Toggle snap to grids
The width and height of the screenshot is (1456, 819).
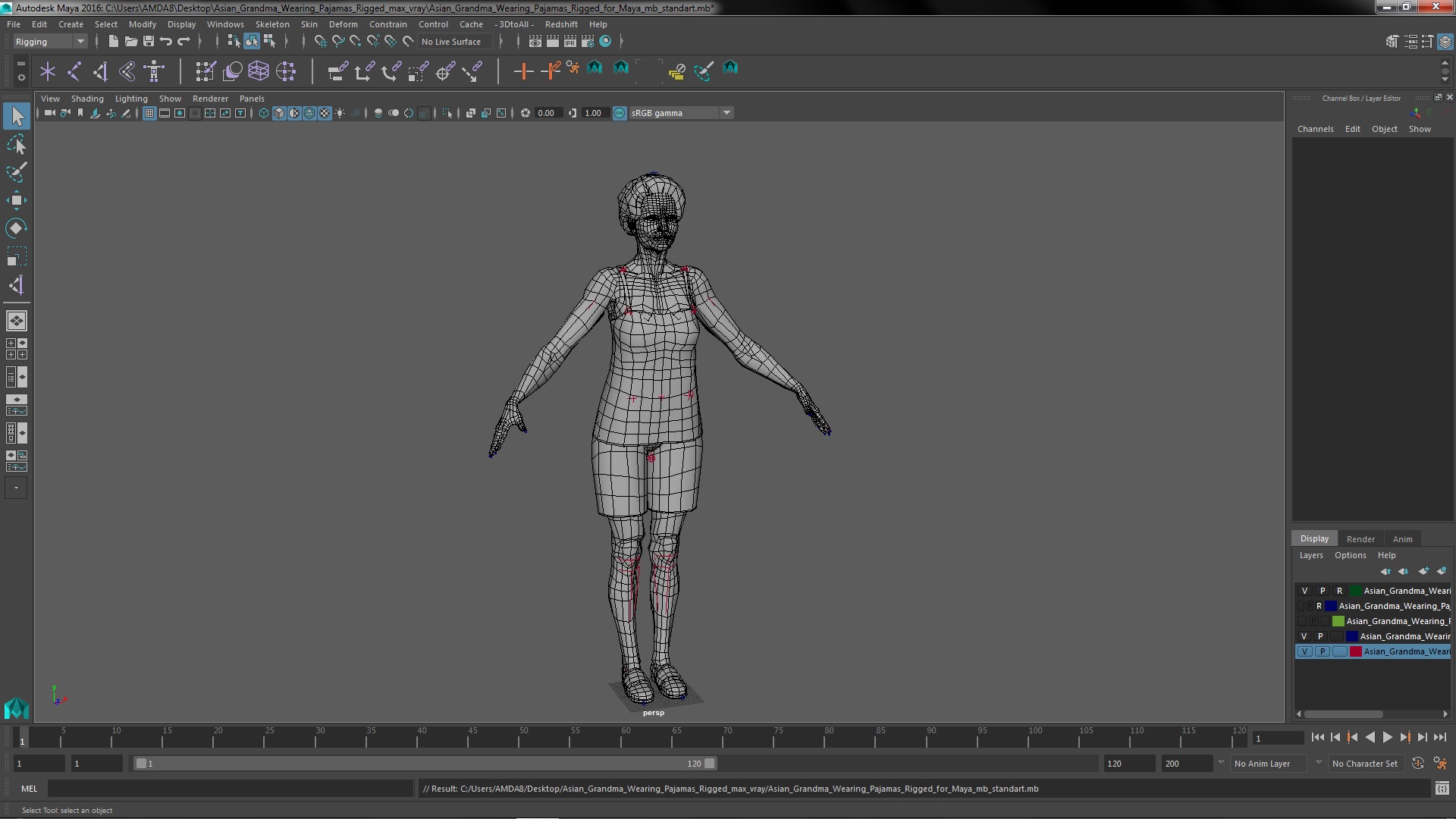coord(321,42)
